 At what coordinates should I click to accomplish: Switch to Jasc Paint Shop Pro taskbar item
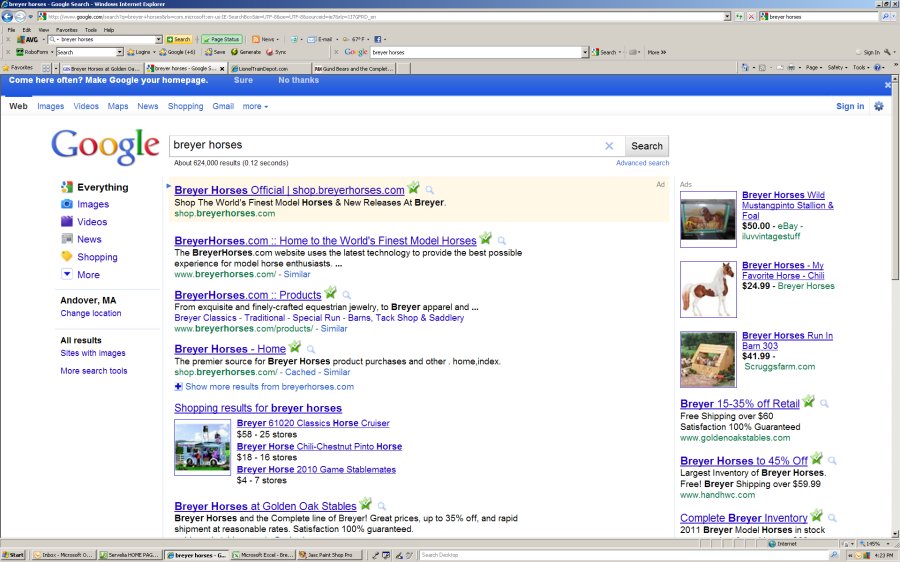pos(331,555)
